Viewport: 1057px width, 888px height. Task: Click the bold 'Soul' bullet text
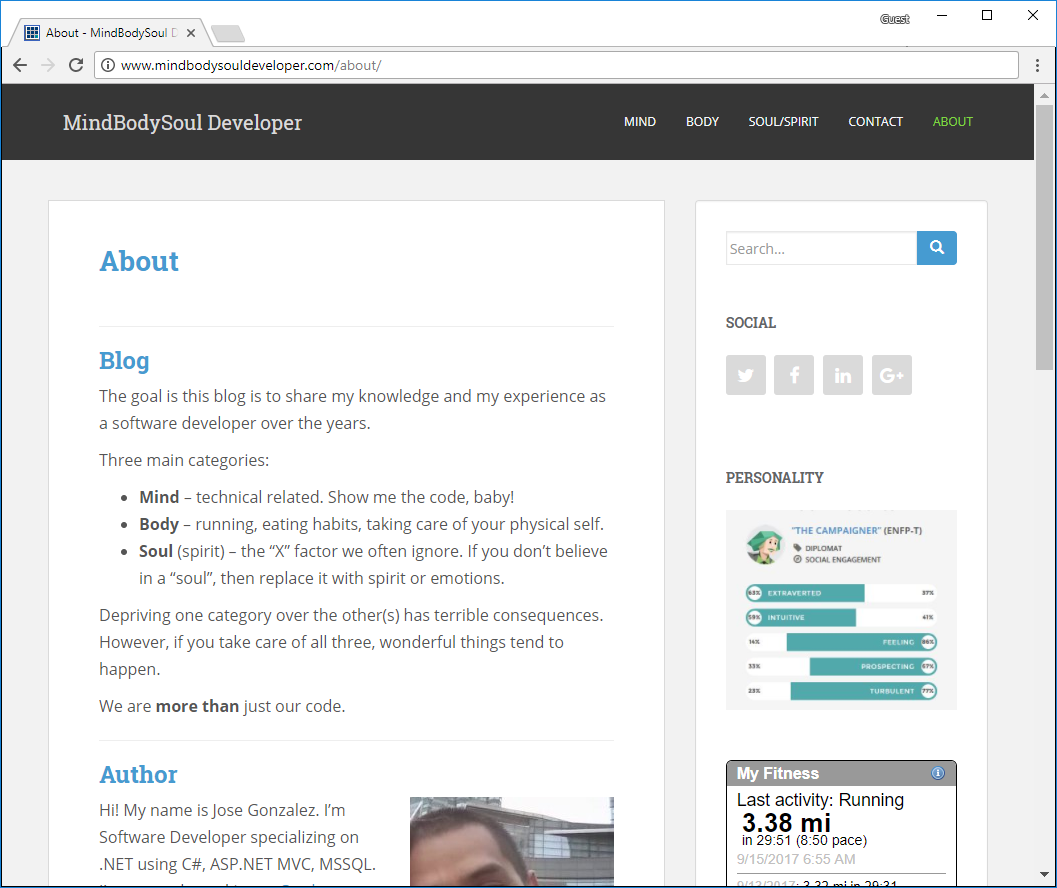point(156,551)
